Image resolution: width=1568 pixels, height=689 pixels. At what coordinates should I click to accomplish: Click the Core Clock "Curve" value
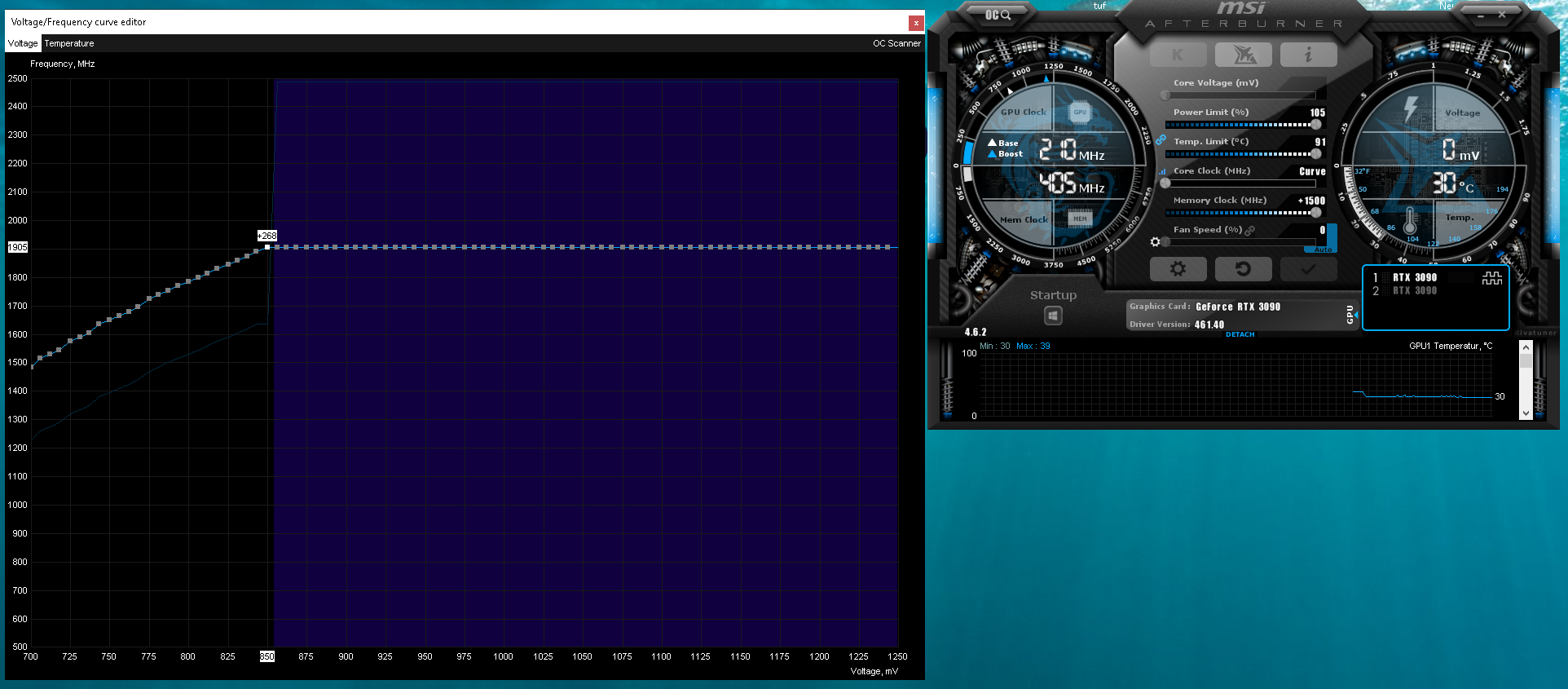click(x=1312, y=171)
